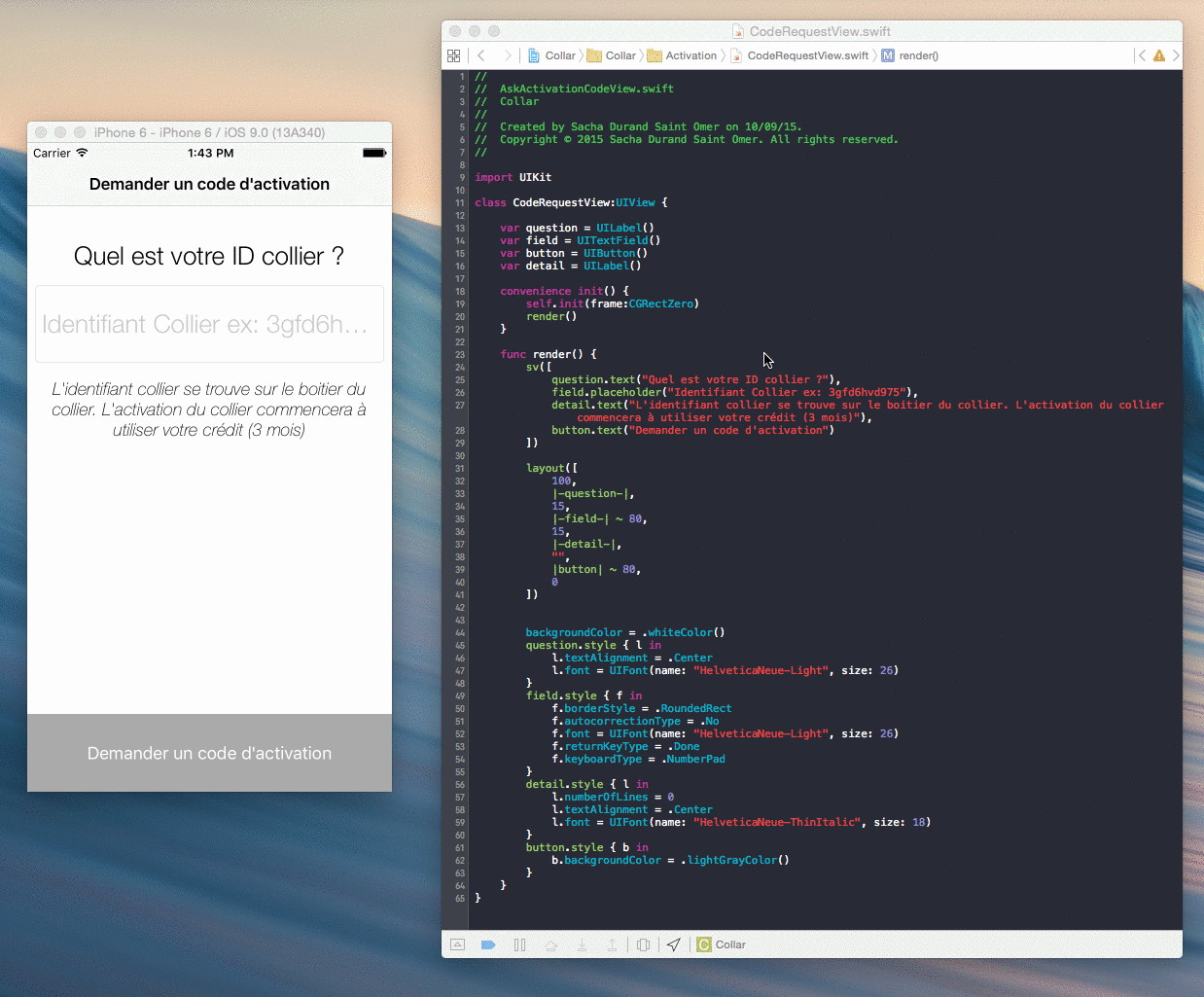The width and height of the screenshot is (1204, 997).
Task: Click the '|-question-|,' layout line
Action: 593,493
